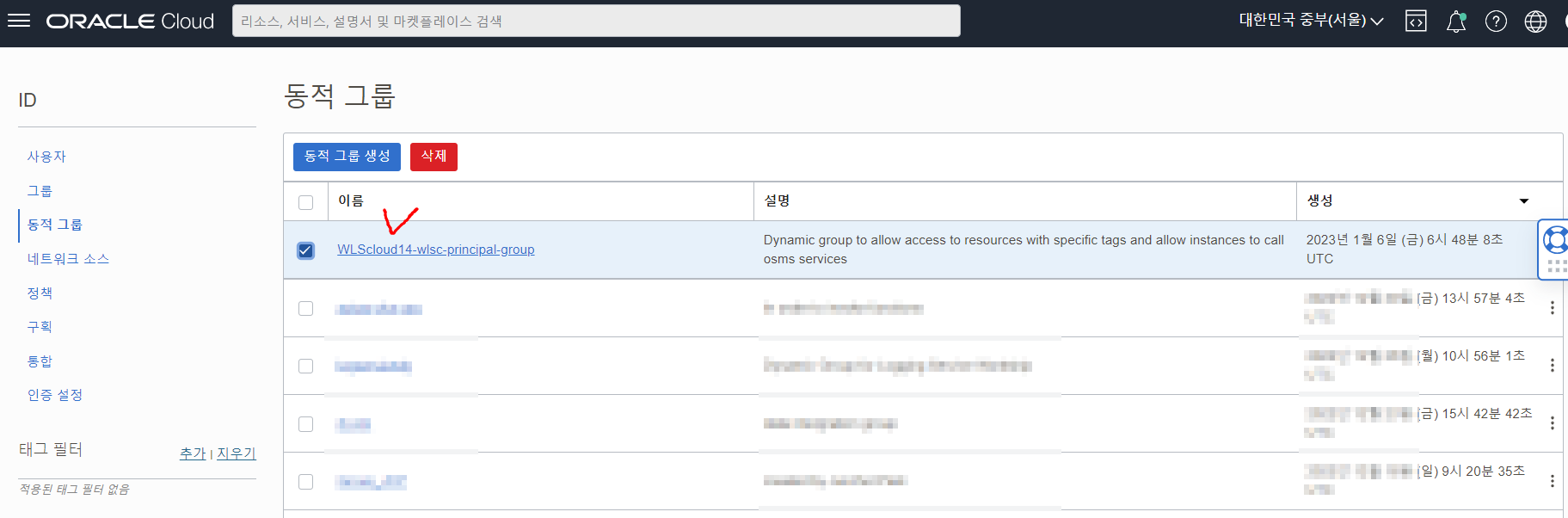Open actions menu for row created 15시 42분
The height and width of the screenshot is (518, 1568).
click(1553, 423)
